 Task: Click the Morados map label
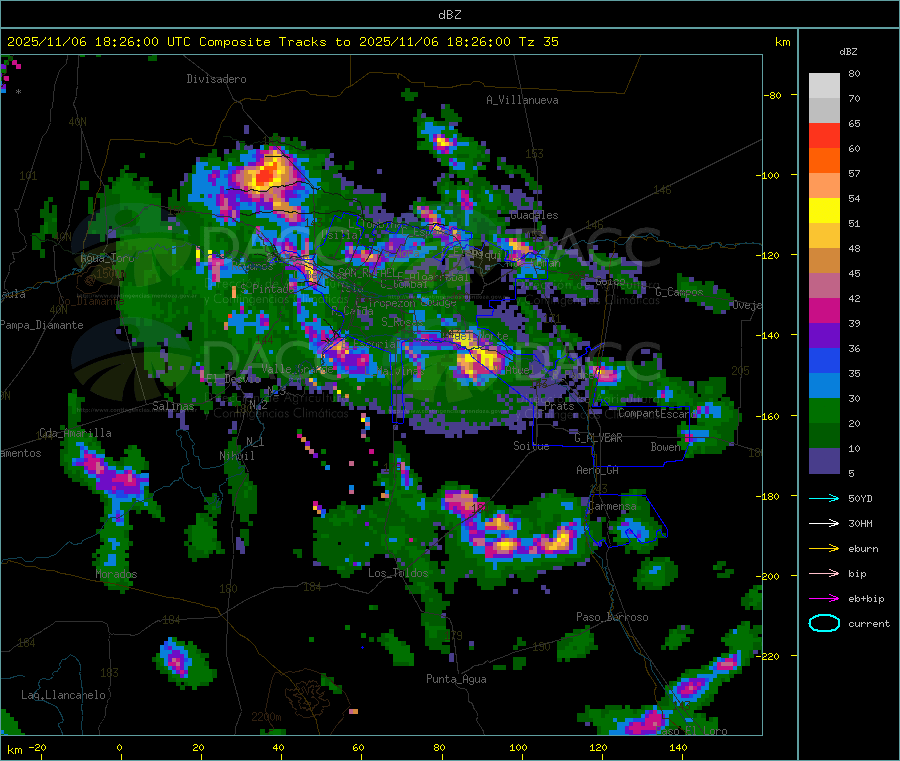tap(117, 574)
